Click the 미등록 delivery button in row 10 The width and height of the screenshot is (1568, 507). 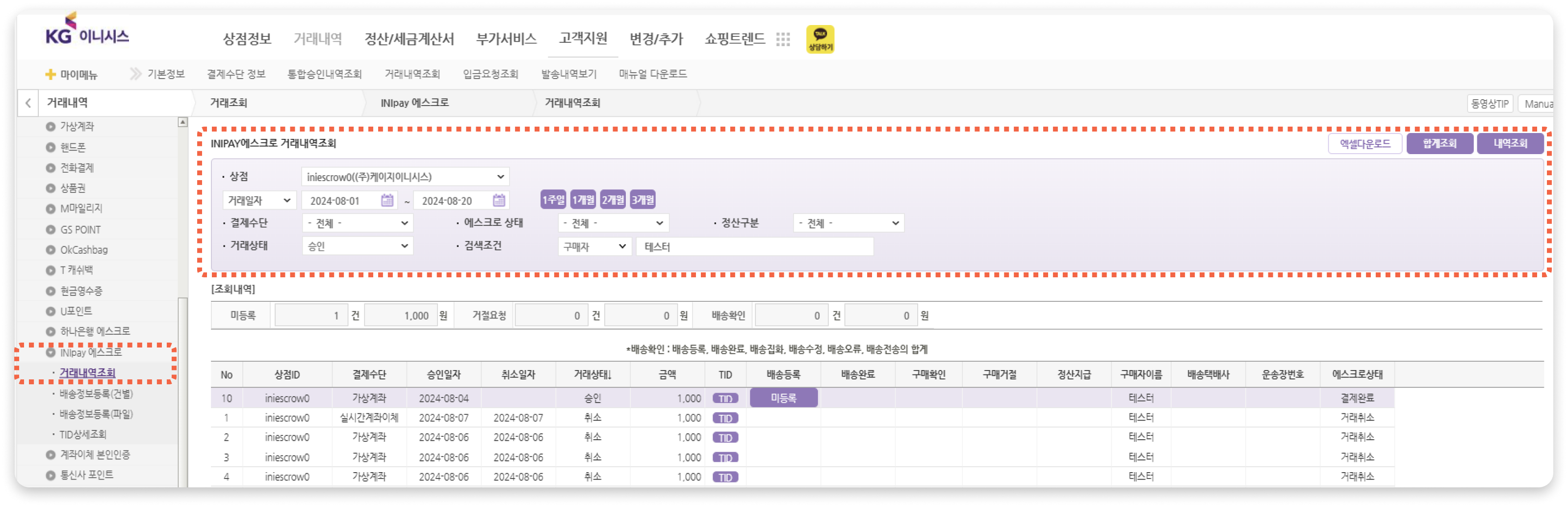tap(783, 398)
